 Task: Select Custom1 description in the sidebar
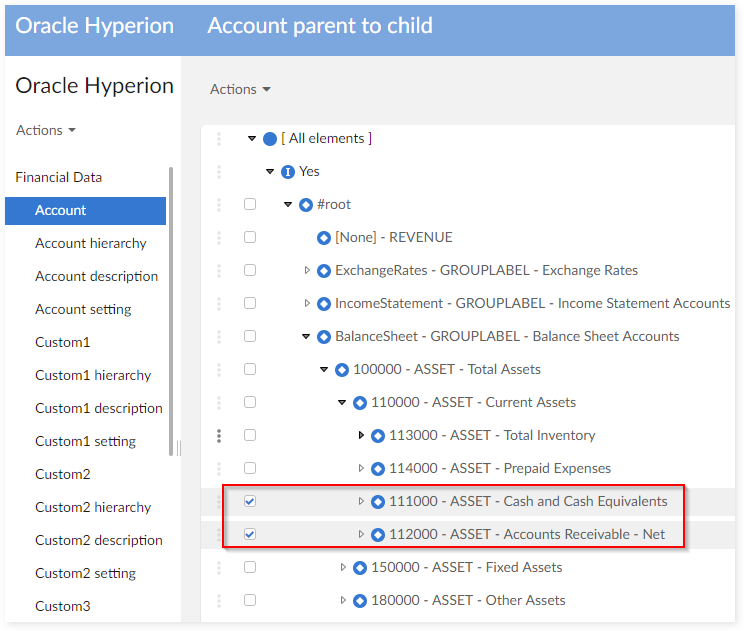tap(98, 408)
